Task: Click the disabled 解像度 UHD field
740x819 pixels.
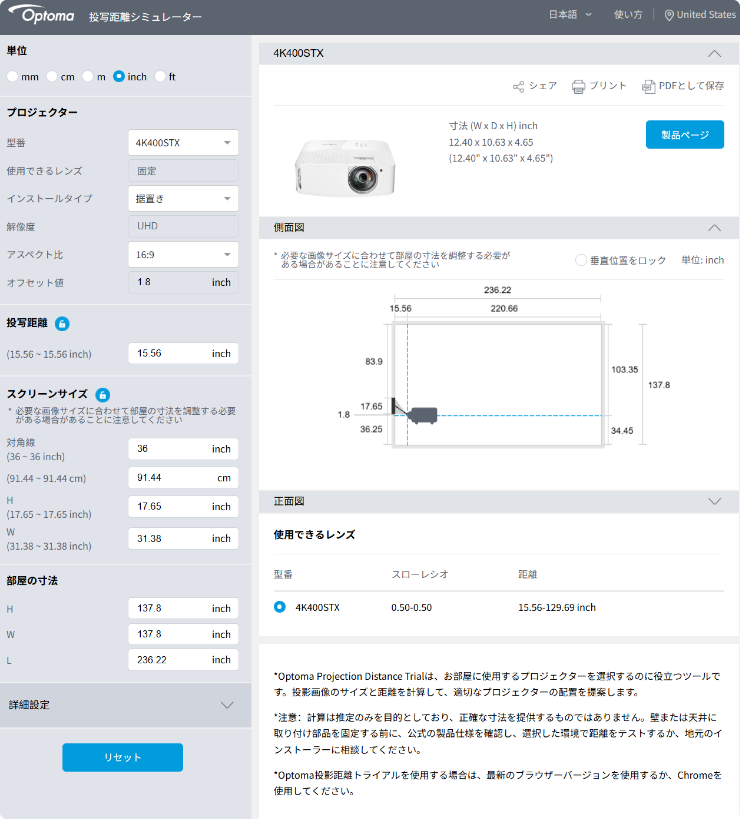Action: pos(183,226)
